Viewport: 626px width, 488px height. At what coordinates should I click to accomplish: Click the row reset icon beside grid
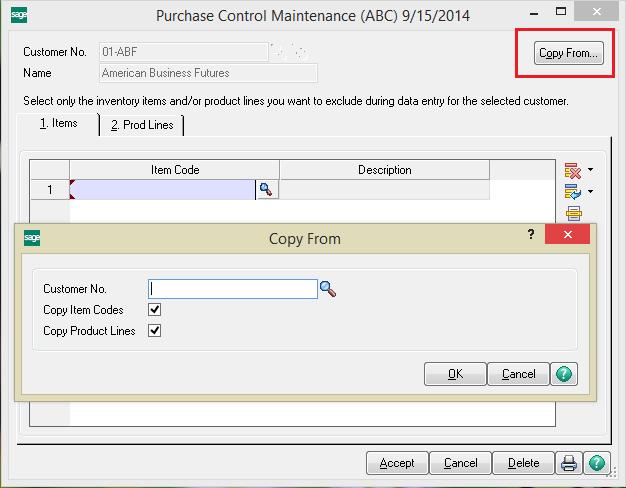(573, 191)
